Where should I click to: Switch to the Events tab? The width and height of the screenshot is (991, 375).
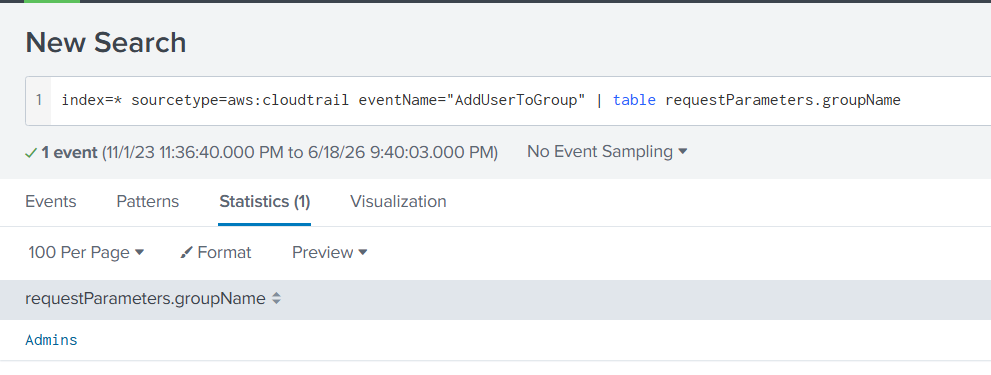point(51,202)
